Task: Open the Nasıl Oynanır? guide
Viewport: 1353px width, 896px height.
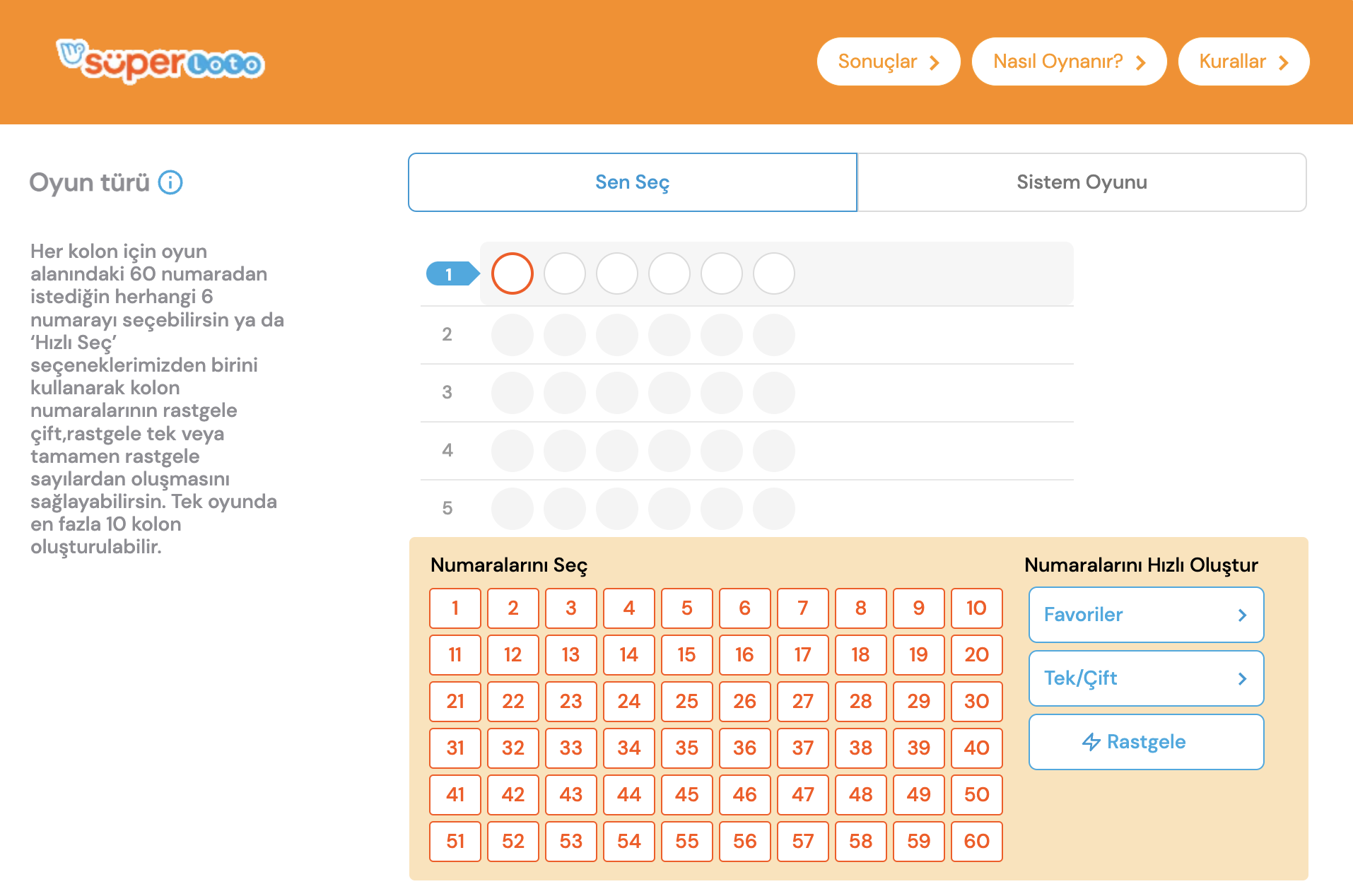Action: [x=1069, y=61]
